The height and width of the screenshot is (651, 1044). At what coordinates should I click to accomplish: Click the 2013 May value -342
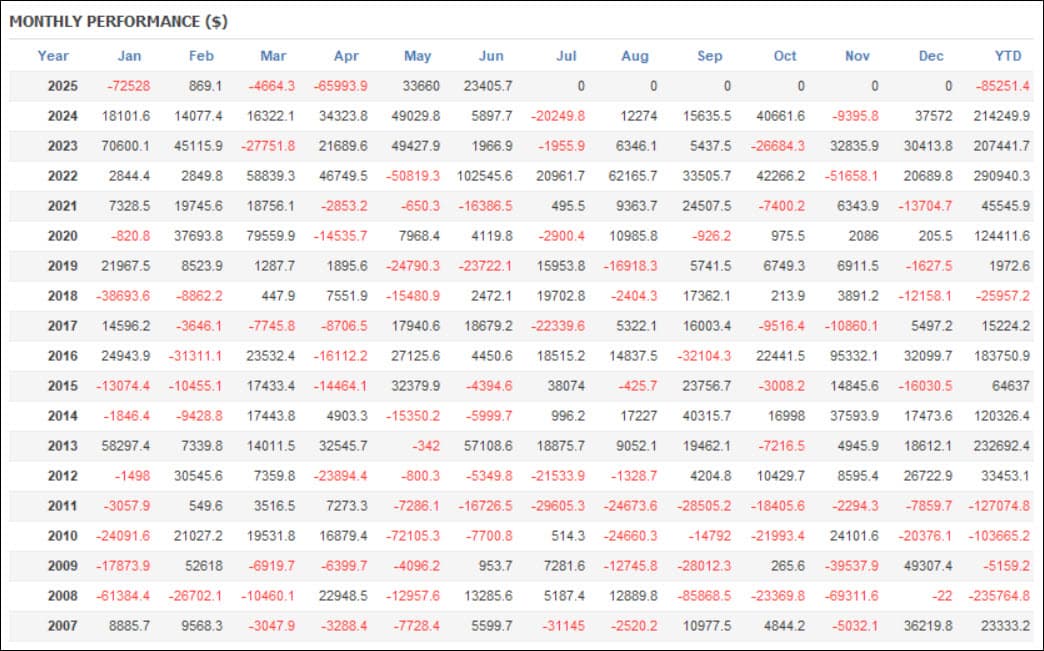tap(426, 445)
